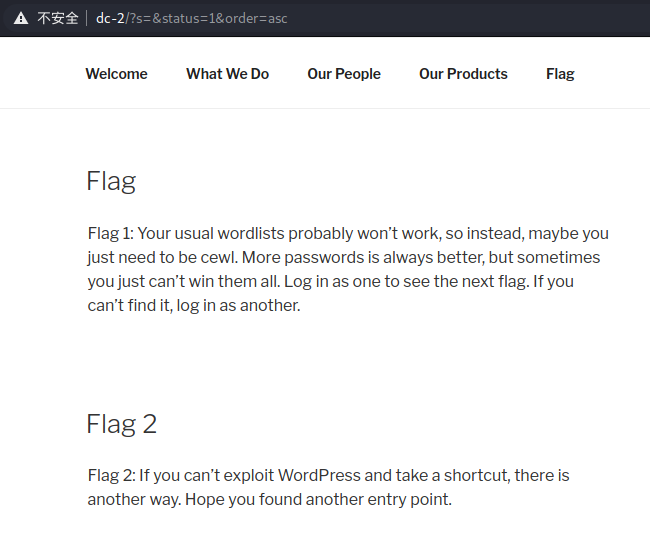Click the dc-2 domain in address bar
650x536 pixels.
110,18
